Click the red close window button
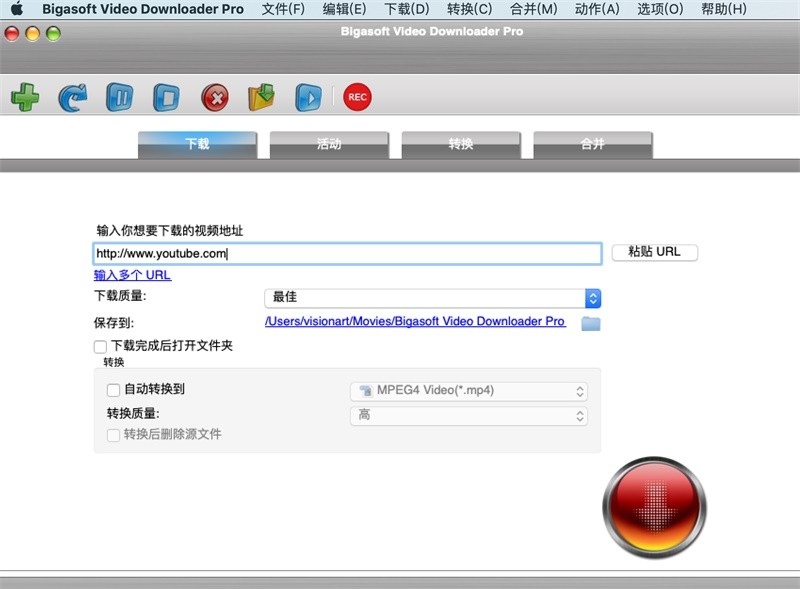800x589 pixels. point(12,34)
